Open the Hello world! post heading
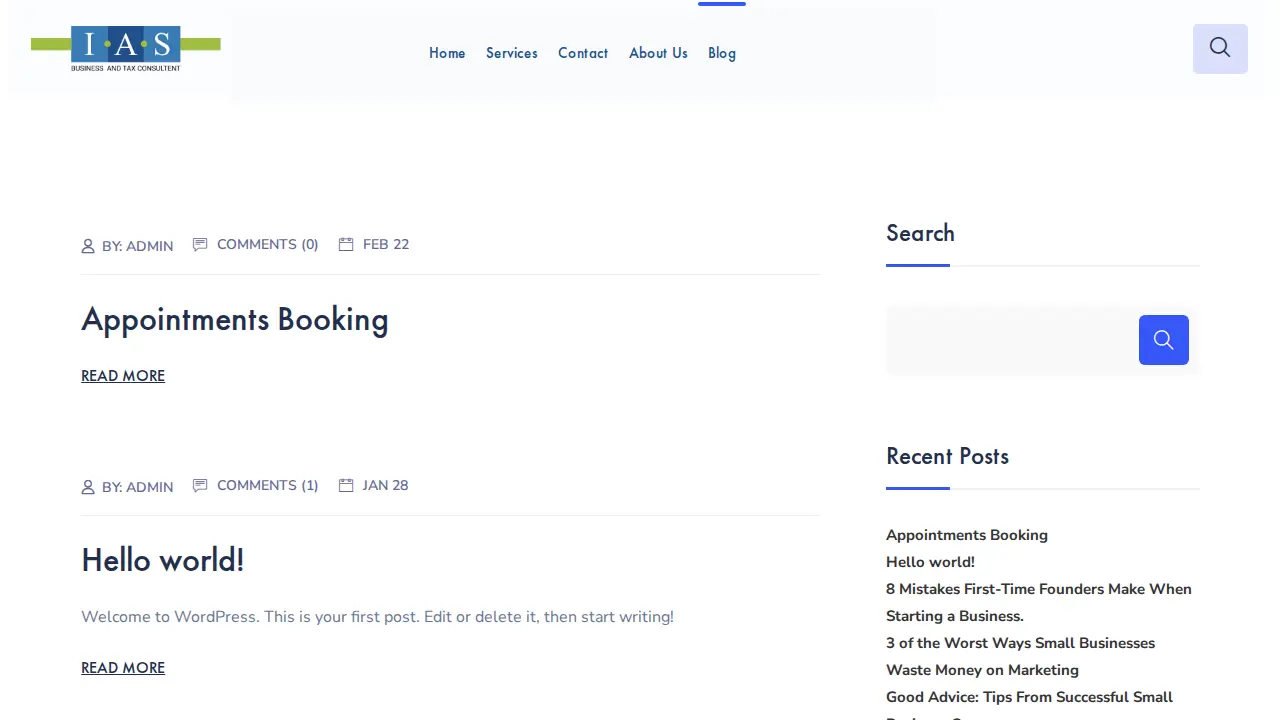Screen dimensions: 1280x720 (163, 560)
